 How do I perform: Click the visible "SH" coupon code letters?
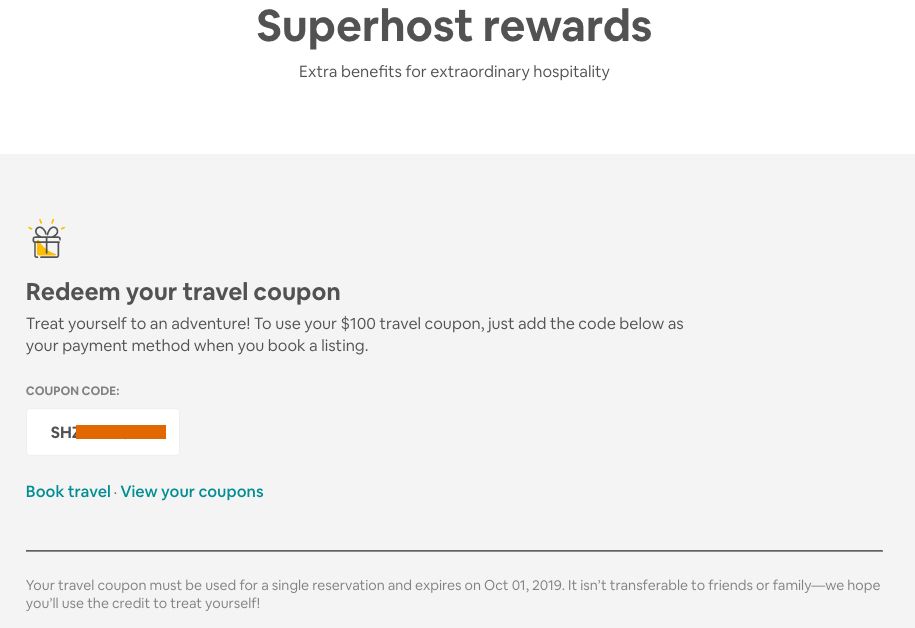tap(61, 432)
